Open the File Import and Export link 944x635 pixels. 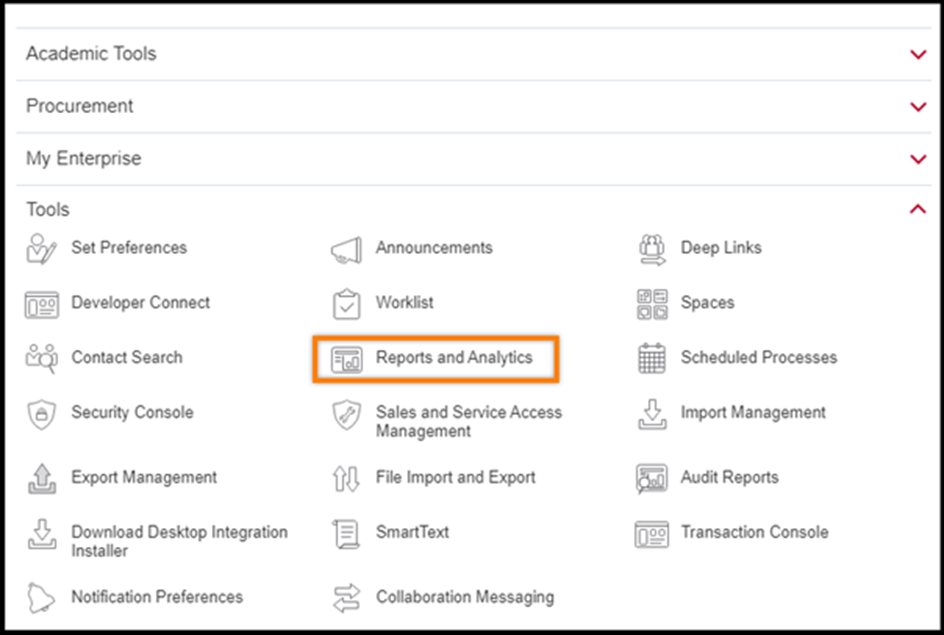tap(455, 478)
